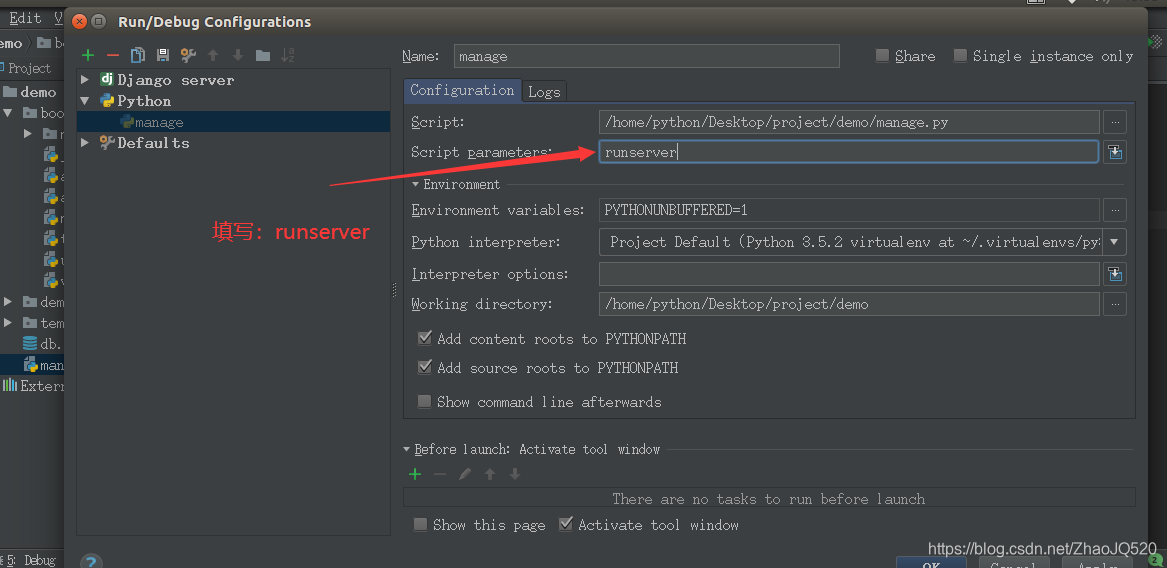This screenshot has width=1167, height=568.
Task: Focus the Script parameters field with runserver
Action: 849,152
